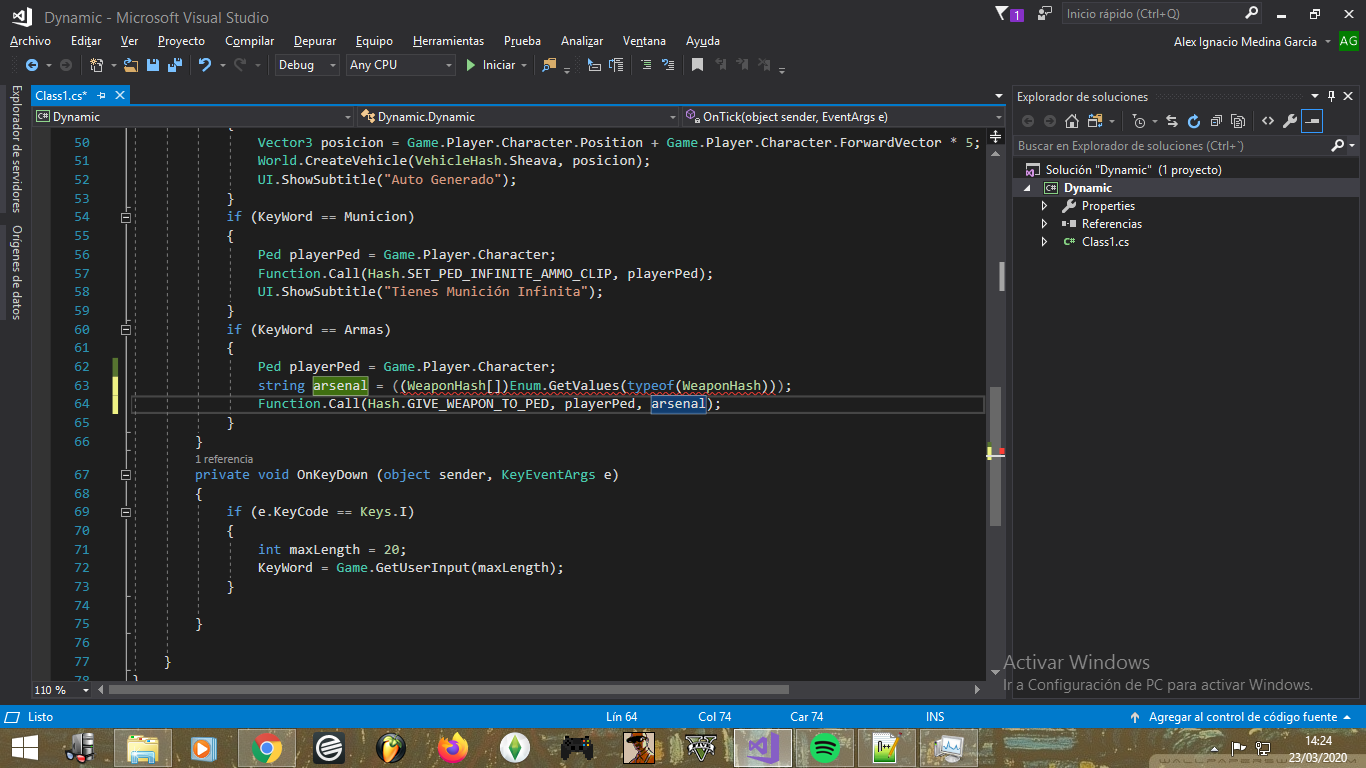Collapse the Dynamic project node

pyautogui.click(x=1027, y=188)
